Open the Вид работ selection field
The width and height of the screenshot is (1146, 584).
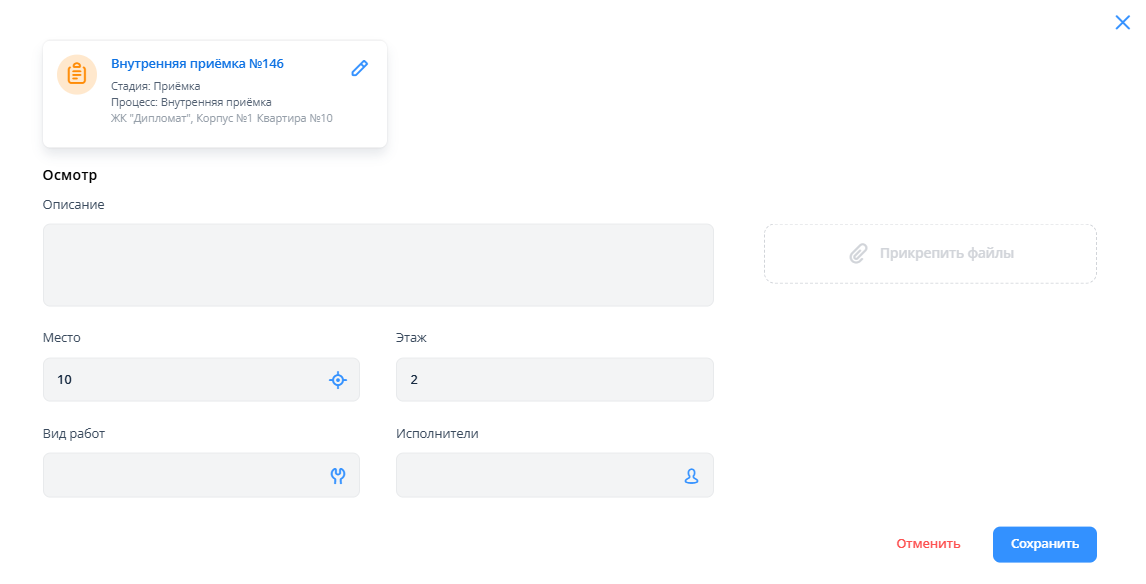click(x=185, y=475)
